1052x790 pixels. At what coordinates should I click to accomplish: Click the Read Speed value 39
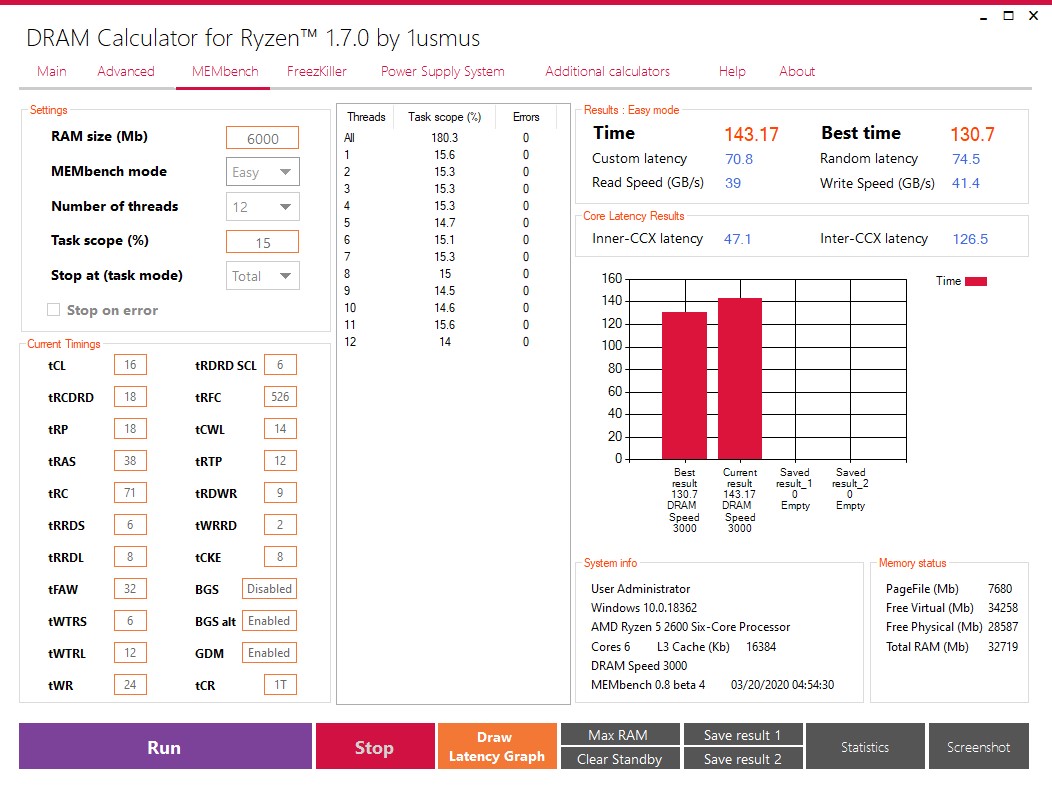point(733,183)
